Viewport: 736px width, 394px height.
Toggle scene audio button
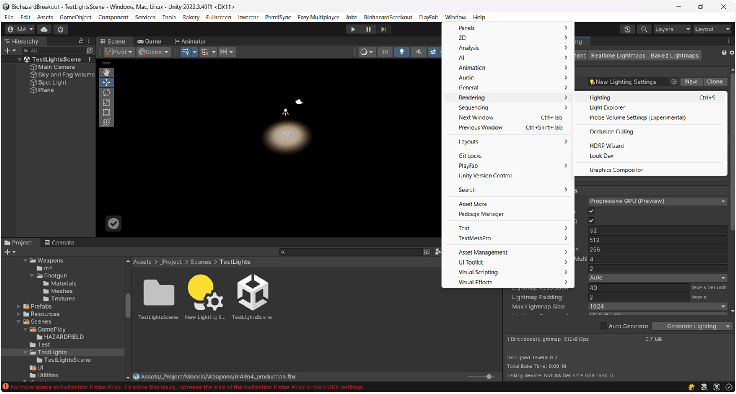click(x=418, y=52)
